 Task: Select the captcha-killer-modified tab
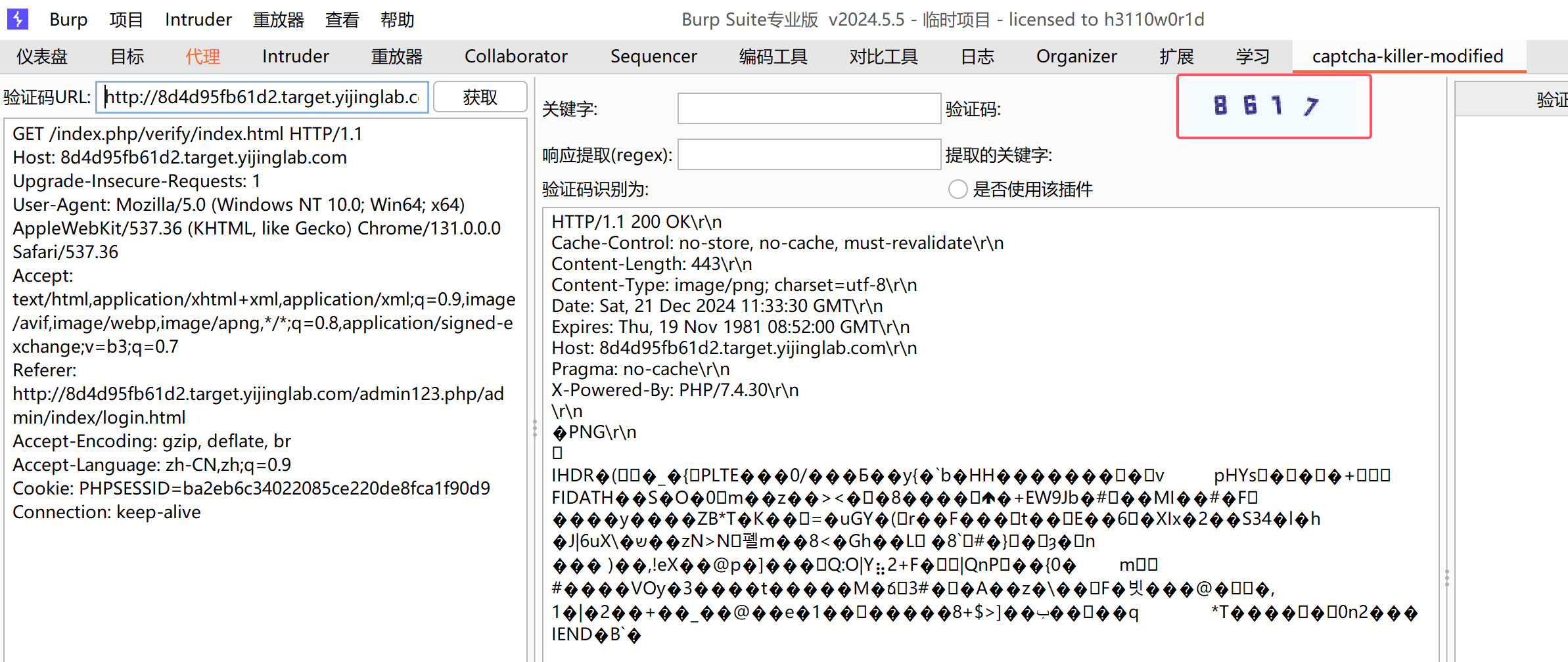click(x=1408, y=56)
